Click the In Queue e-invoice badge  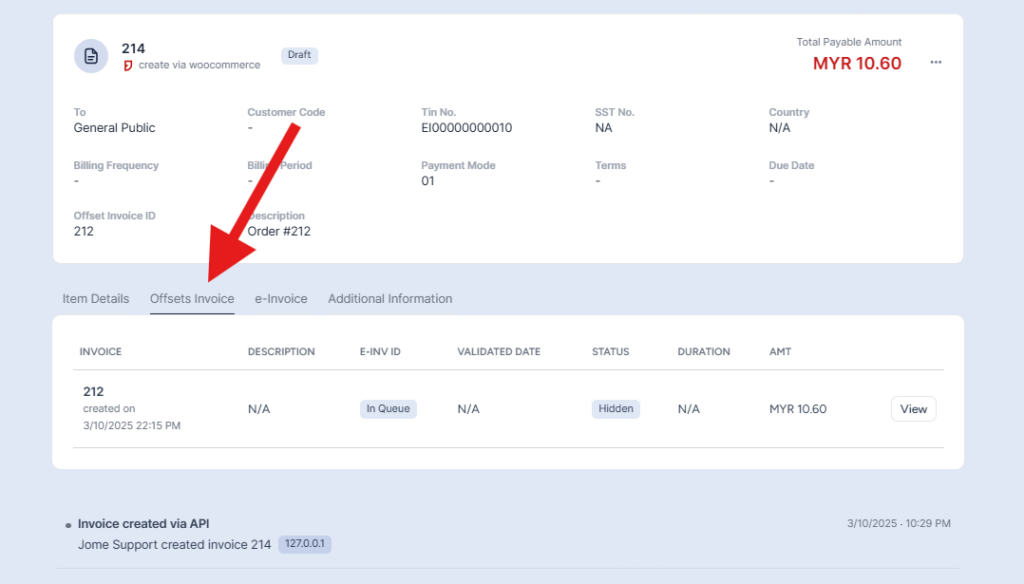[x=388, y=409]
